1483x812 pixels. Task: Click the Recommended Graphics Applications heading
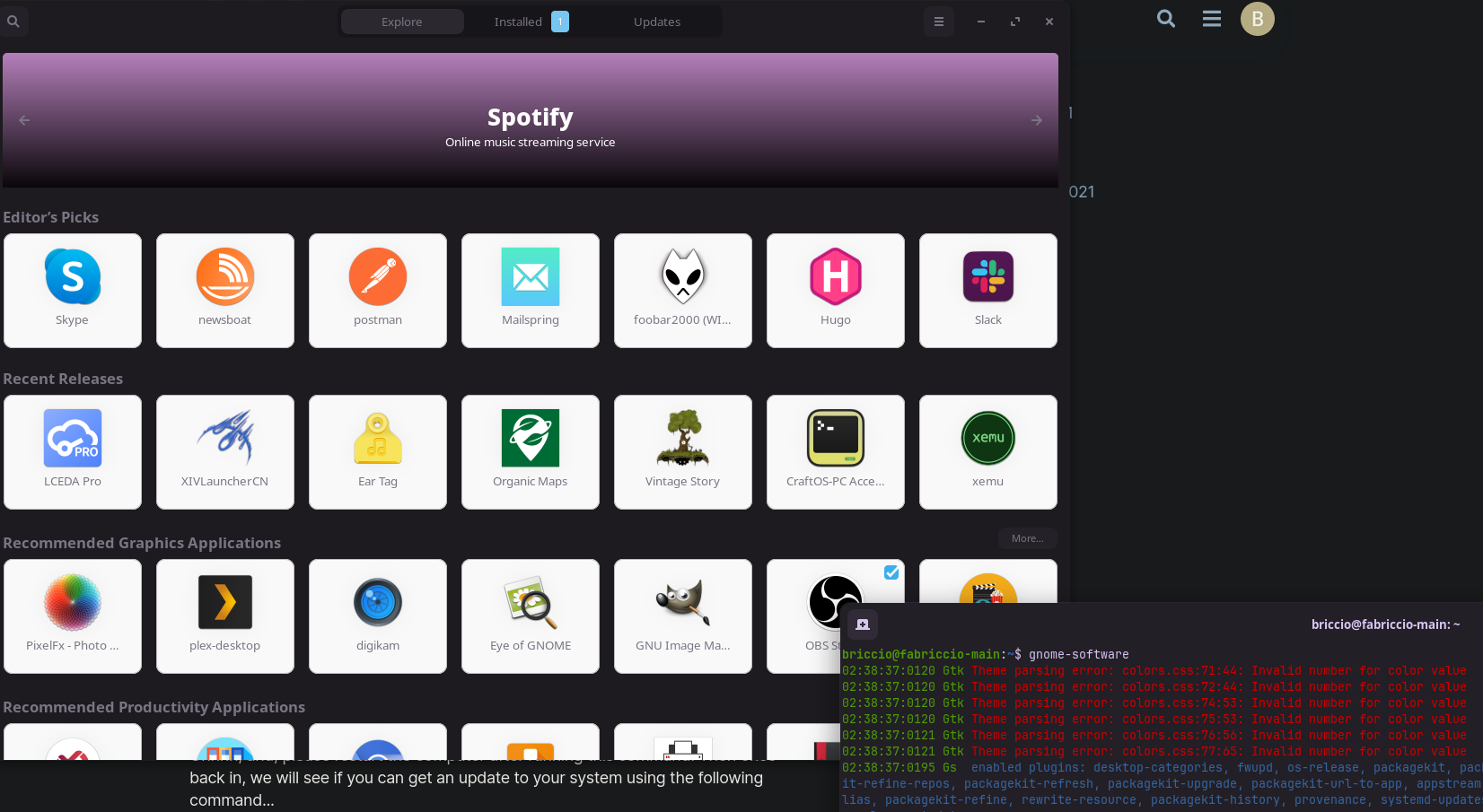tap(142, 543)
